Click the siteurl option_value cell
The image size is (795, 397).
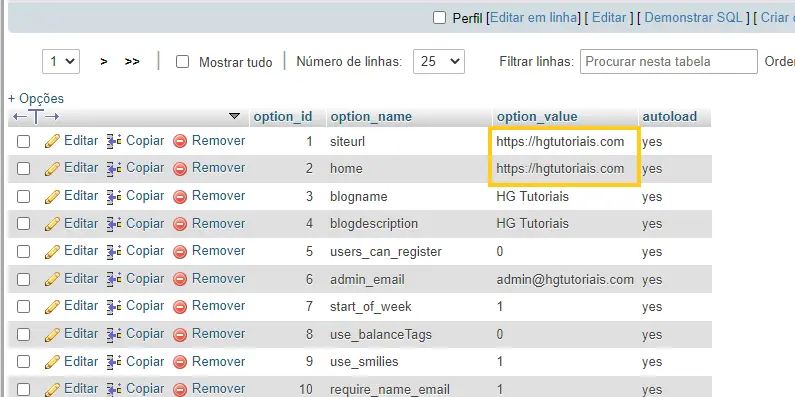(x=560, y=141)
